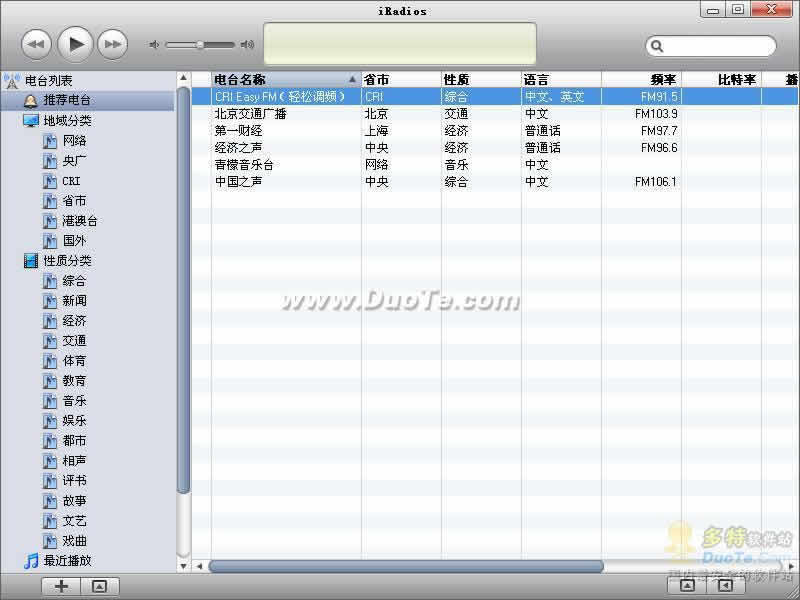
Task: Select the 中国之声 station row
Action: pyautogui.click(x=495, y=182)
